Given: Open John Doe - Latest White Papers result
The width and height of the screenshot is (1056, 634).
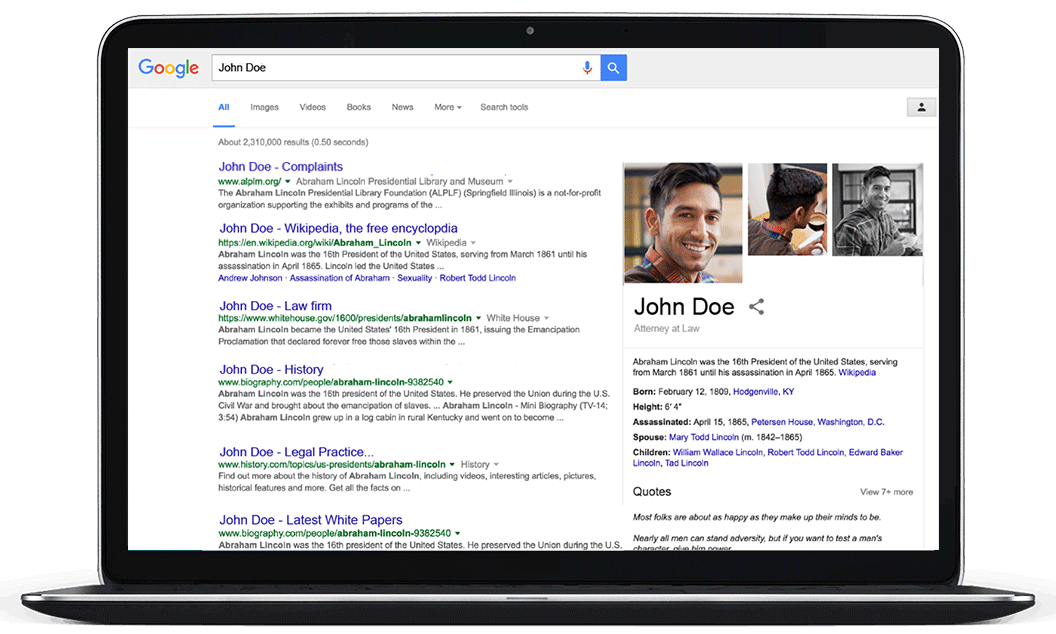Looking at the screenshot, I should point(310,519).
